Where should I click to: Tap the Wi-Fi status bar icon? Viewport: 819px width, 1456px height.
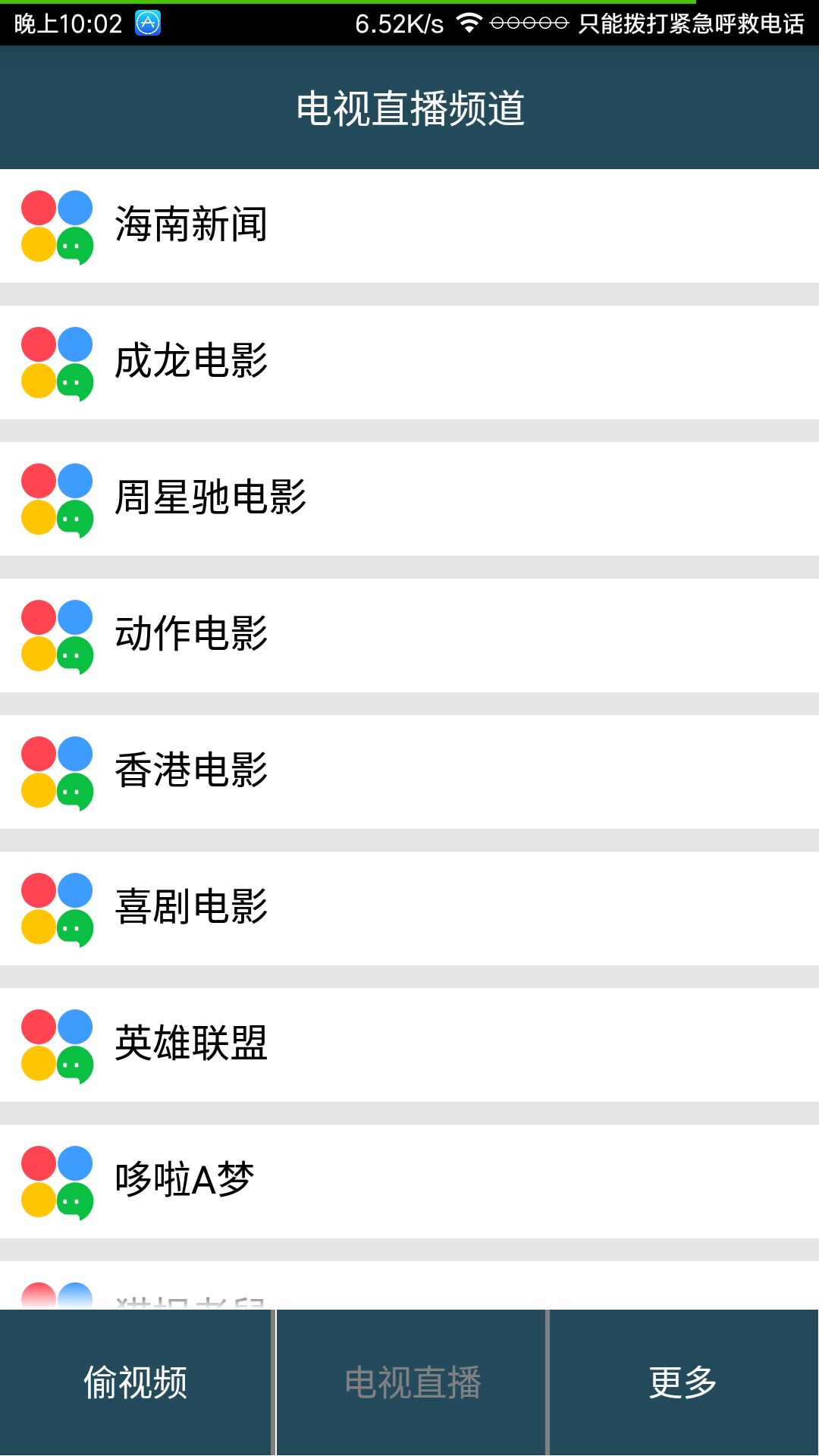pyautogui.click(x=469, y=24)
